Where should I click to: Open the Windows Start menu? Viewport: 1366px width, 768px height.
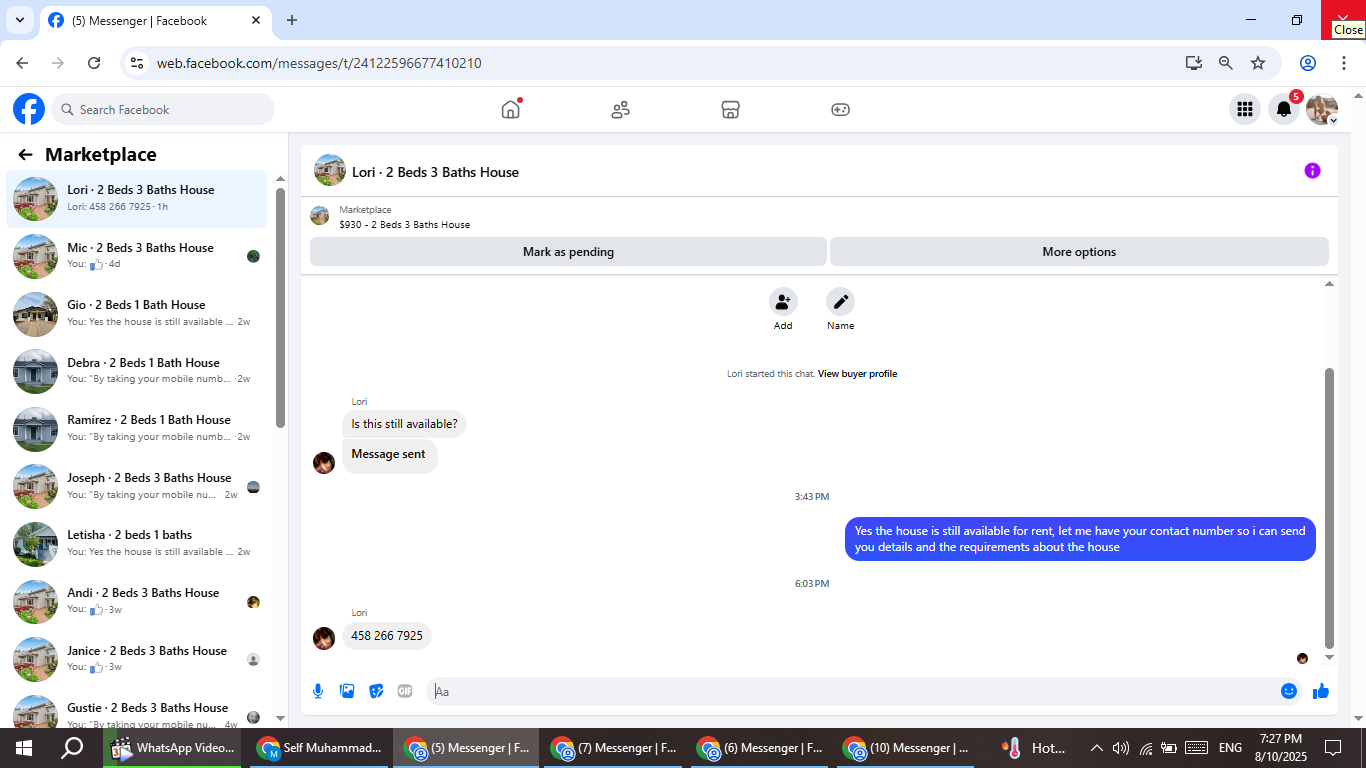click(x=24, y=748)
